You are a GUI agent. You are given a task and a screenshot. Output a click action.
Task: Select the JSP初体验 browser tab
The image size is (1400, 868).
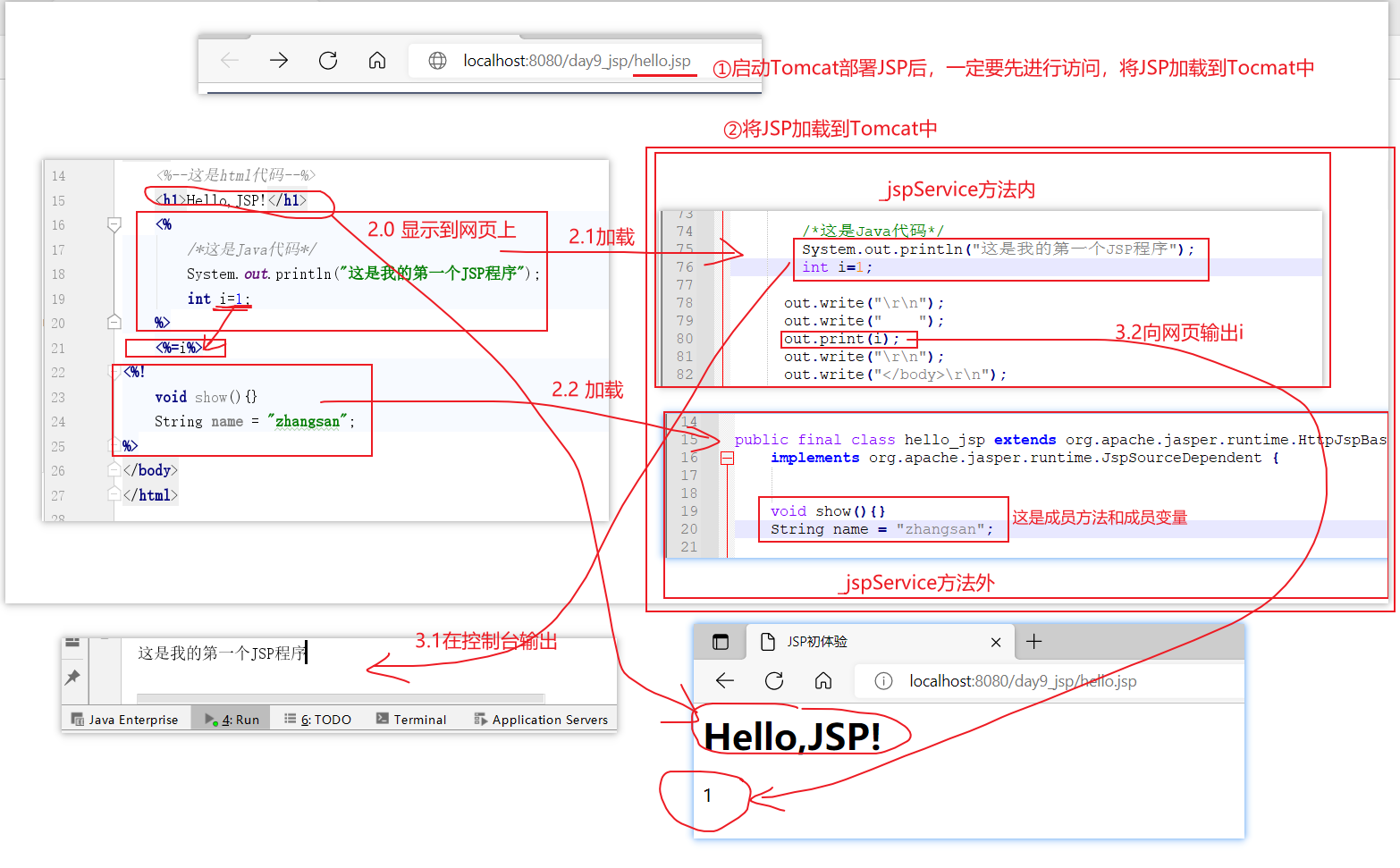click(x=881, y=642)
